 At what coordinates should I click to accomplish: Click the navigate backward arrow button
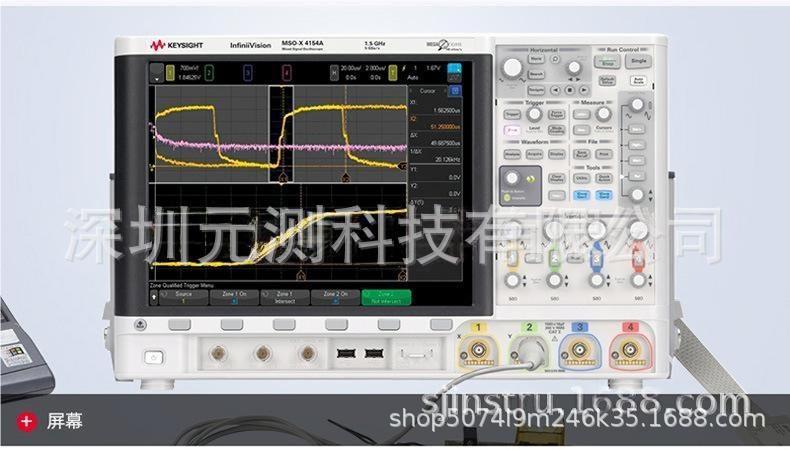pyautogui.click(x=555, y=91)
